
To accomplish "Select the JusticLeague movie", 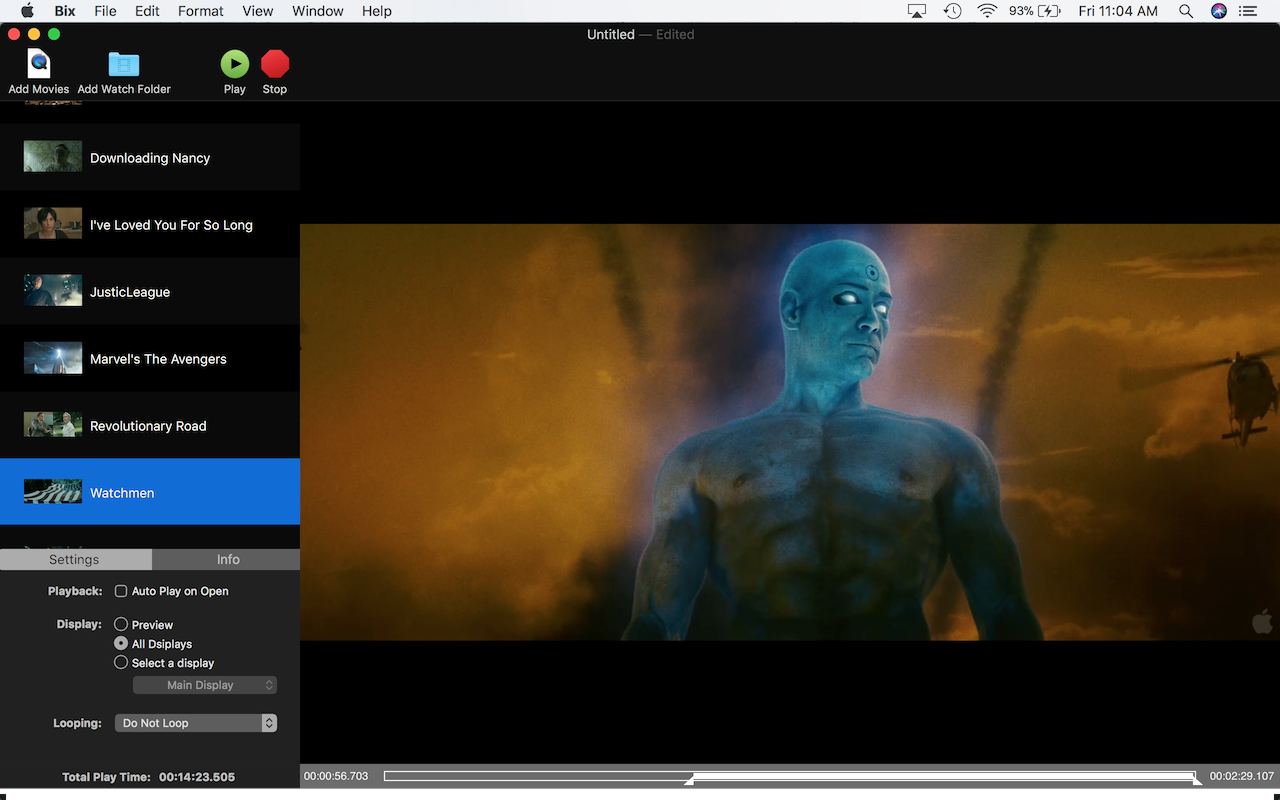I will pyautogui.click(x=150, y=291).
